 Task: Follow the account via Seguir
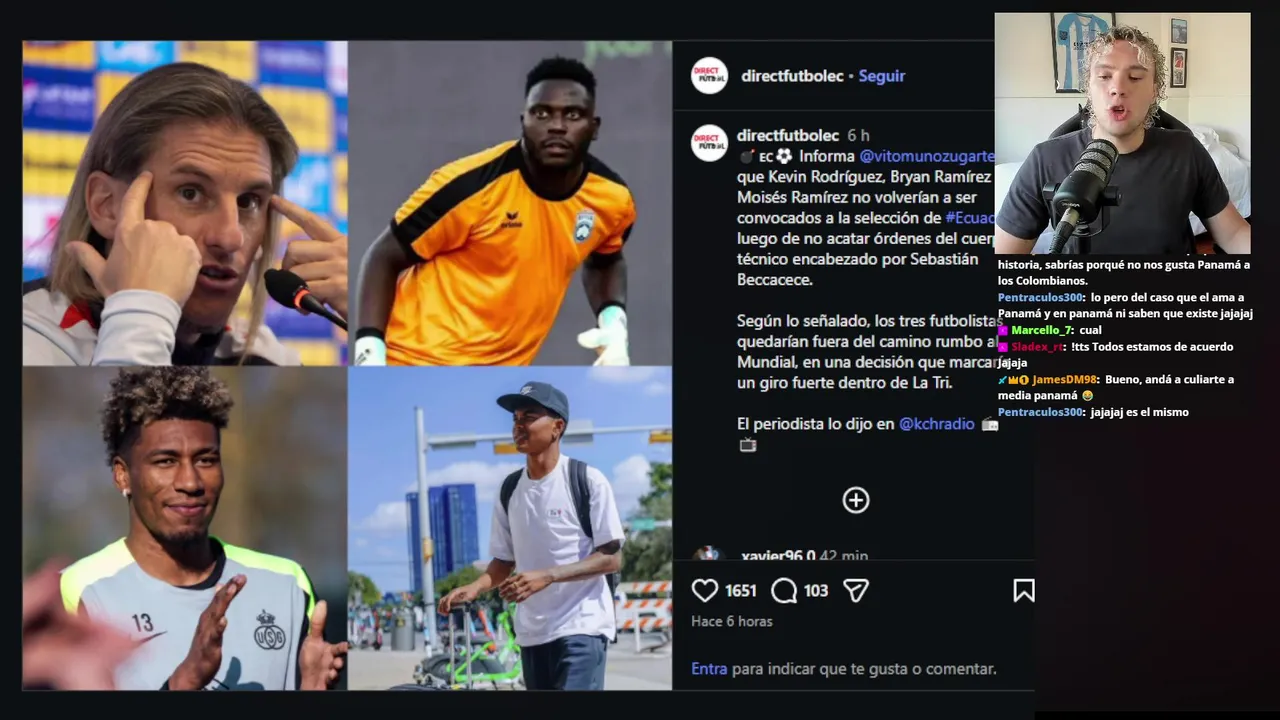pos(882,76)
